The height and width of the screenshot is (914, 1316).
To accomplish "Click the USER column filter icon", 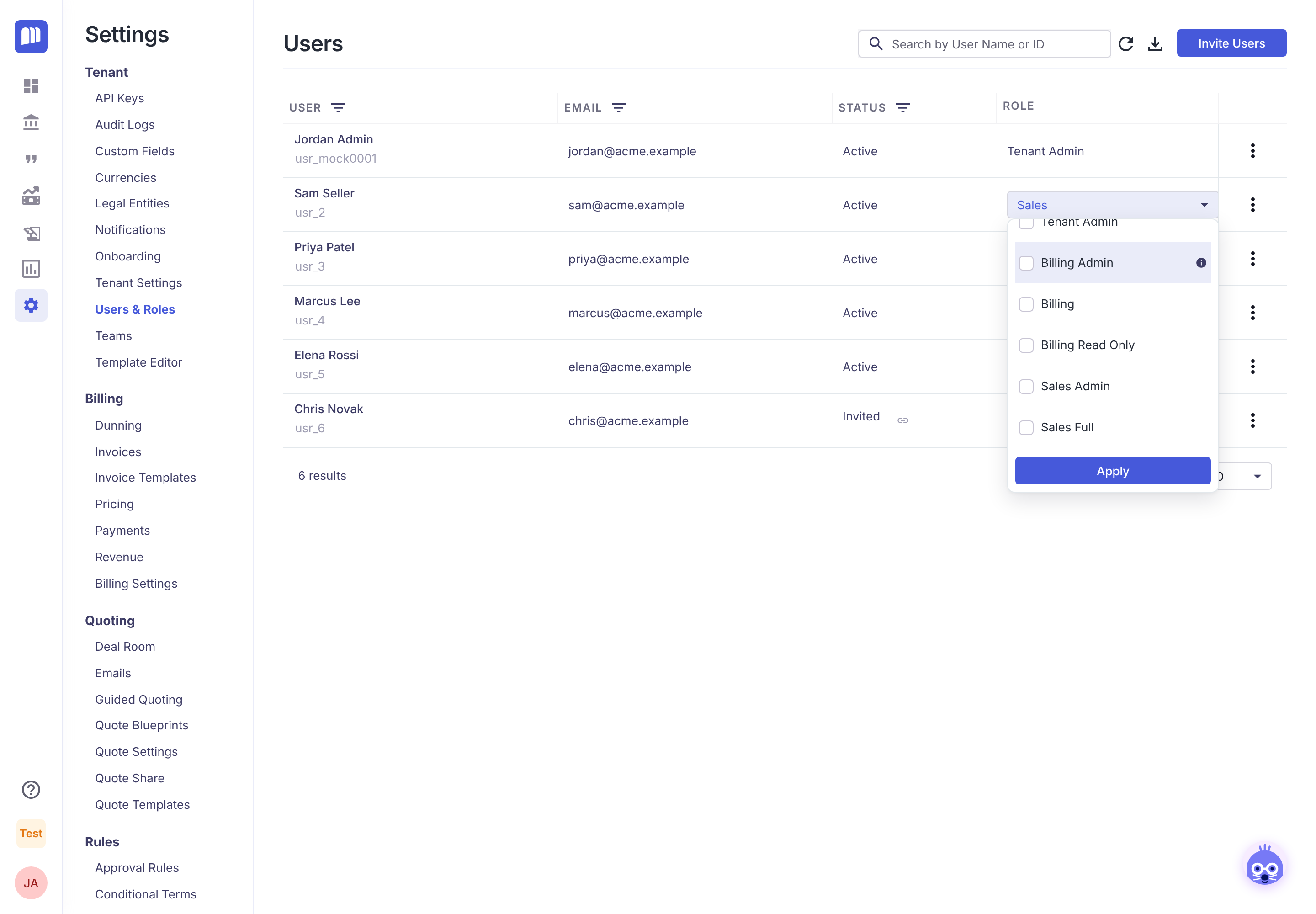I will tap(338, 108).
